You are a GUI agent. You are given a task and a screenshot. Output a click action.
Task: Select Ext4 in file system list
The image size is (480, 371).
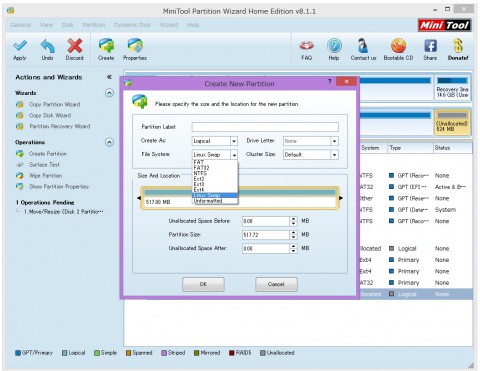click(x=215, y=190)
